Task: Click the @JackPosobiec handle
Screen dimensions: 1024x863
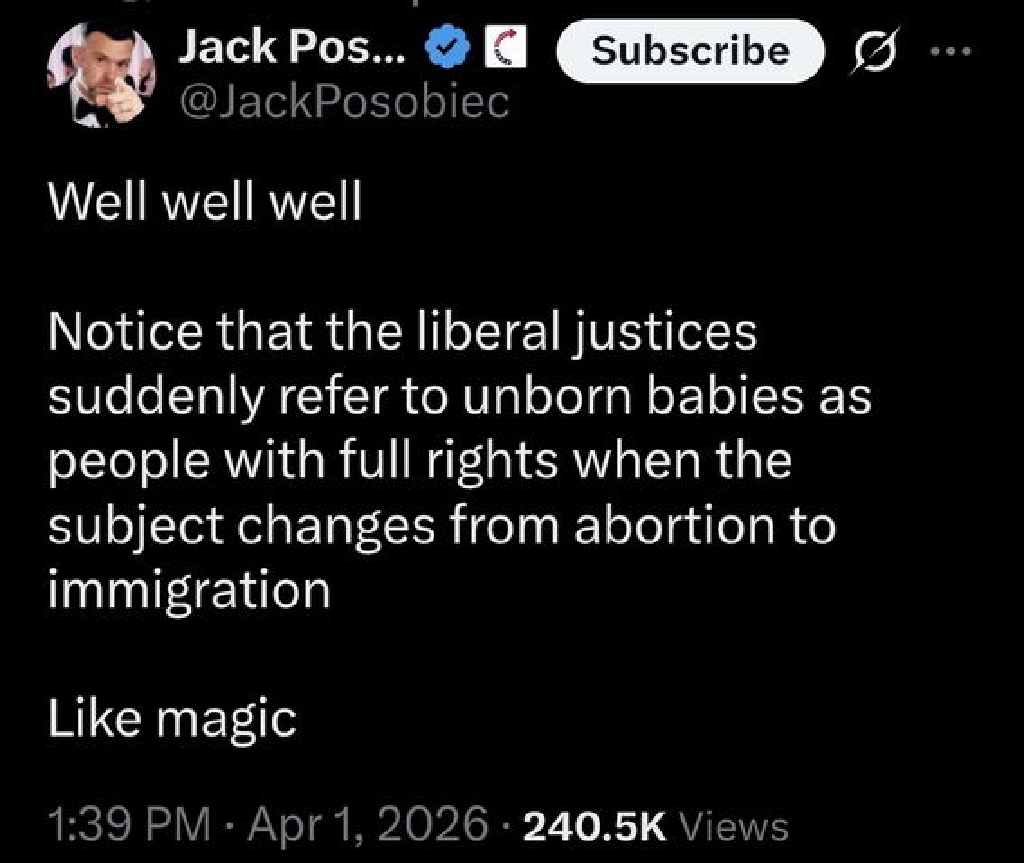Action: [344, 101]
